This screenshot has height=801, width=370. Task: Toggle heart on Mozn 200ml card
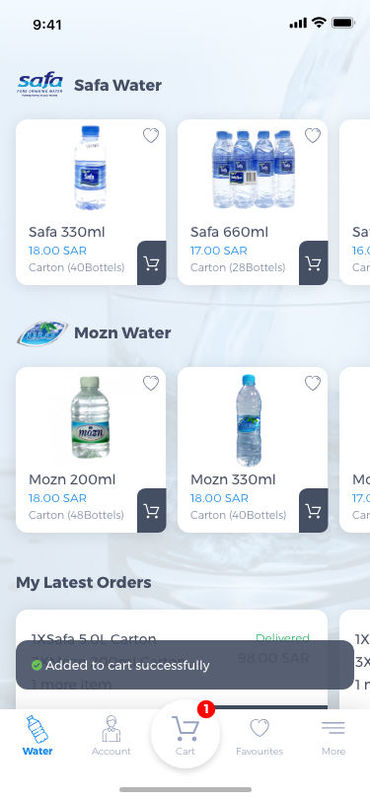point(151,383)
